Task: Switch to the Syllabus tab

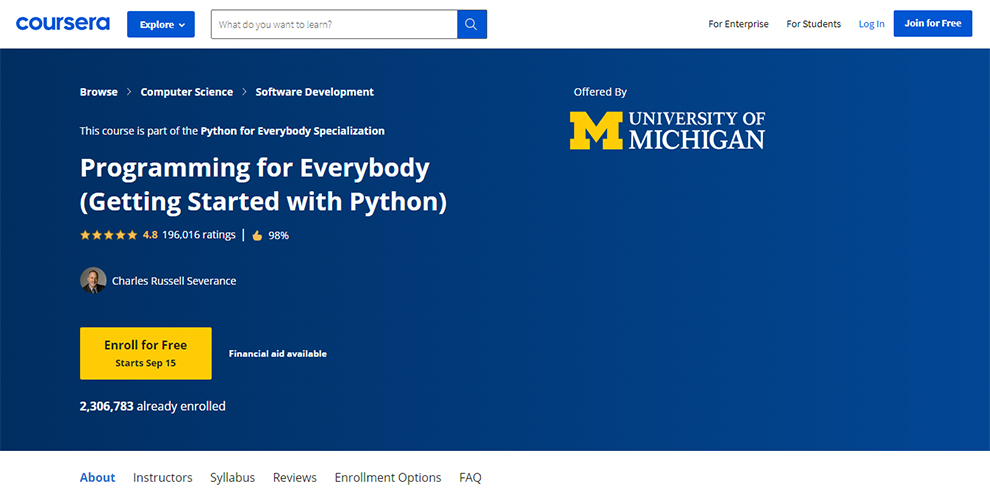Action: click(x=232, y=478)
